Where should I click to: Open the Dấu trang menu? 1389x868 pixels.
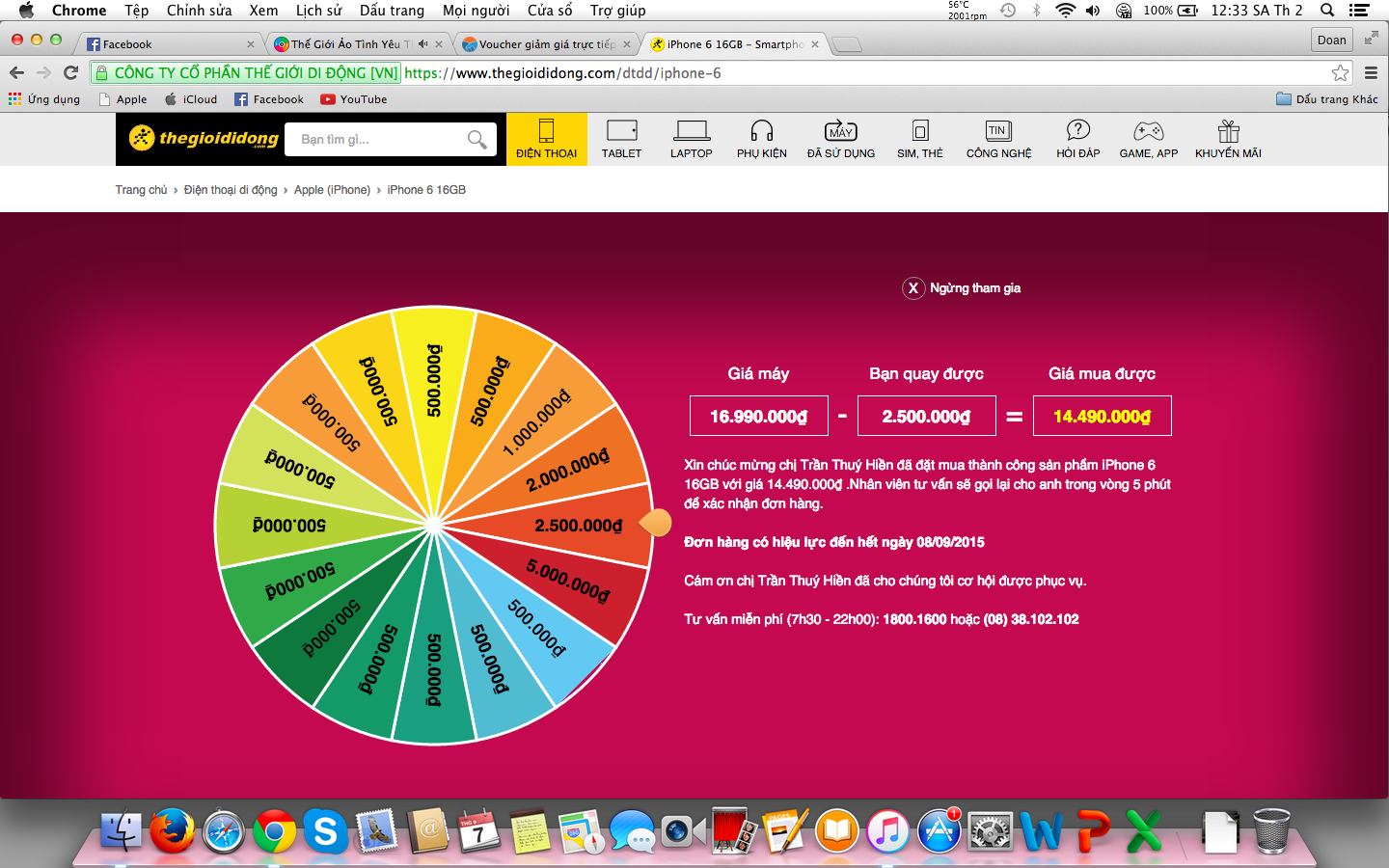coord(392,11)
